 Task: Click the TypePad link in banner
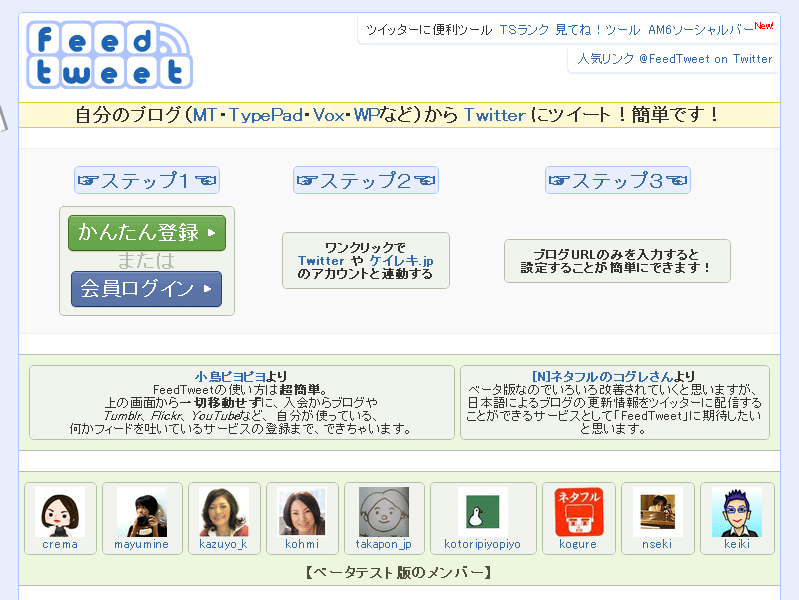[x=265, y=115]
